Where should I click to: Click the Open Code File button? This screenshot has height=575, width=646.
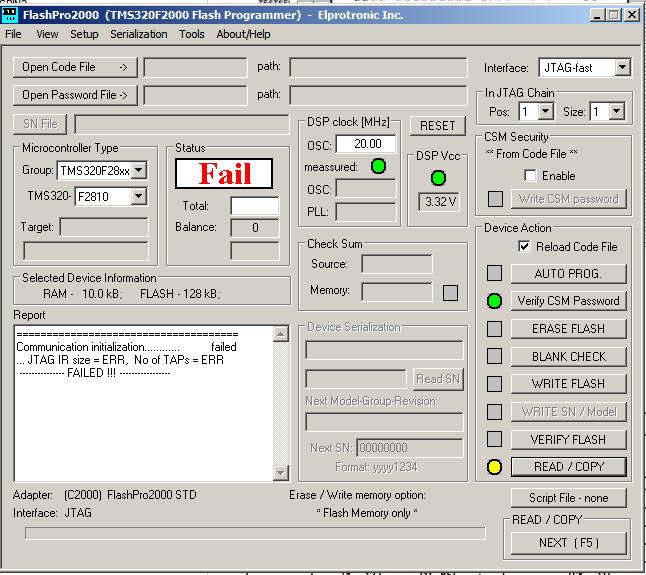tap(75, 67)
